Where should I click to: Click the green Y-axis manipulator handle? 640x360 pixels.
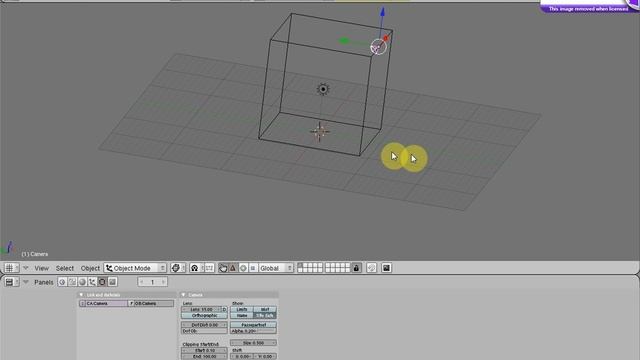(344, 40)
